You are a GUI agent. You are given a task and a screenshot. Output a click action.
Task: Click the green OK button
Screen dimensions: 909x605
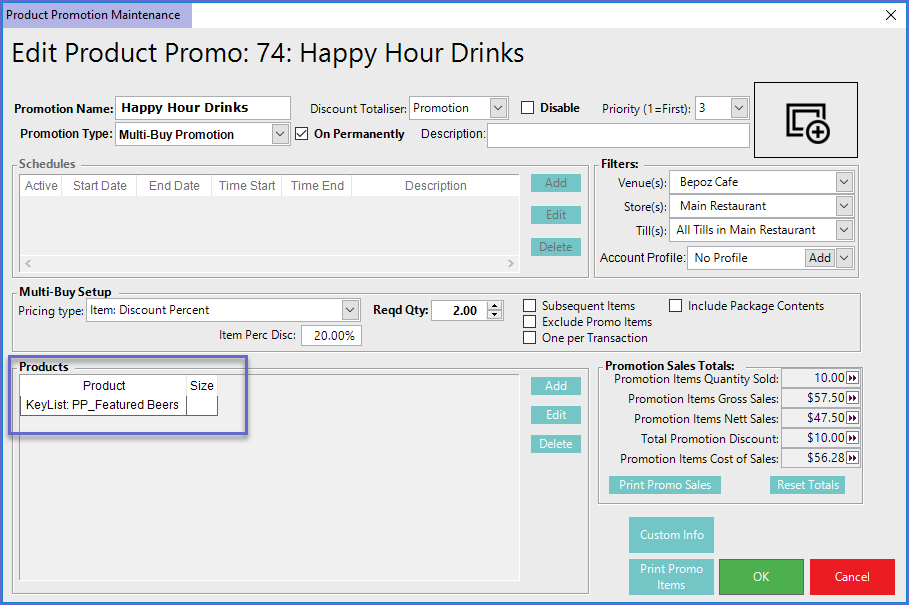(x=761, y=577)
